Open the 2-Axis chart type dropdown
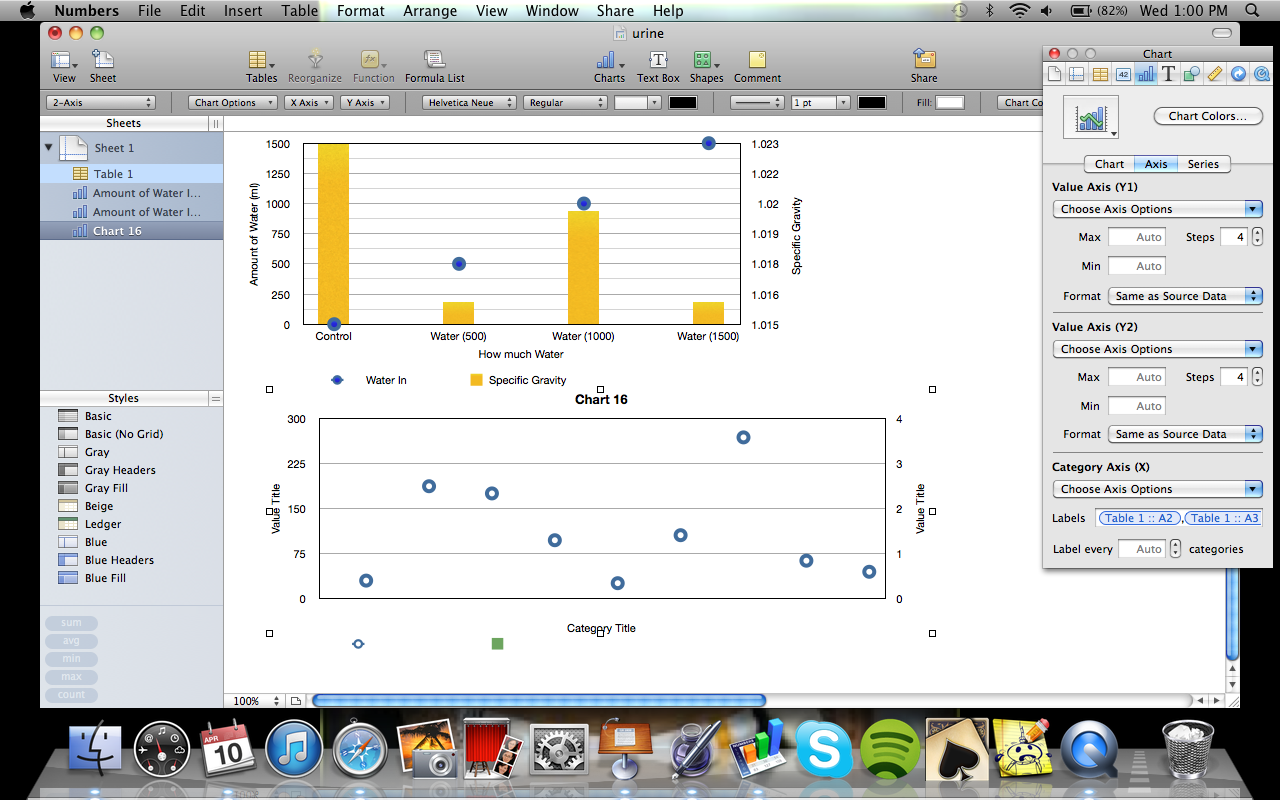This screenshot has width=1280, height=800. tap(100, 102)
